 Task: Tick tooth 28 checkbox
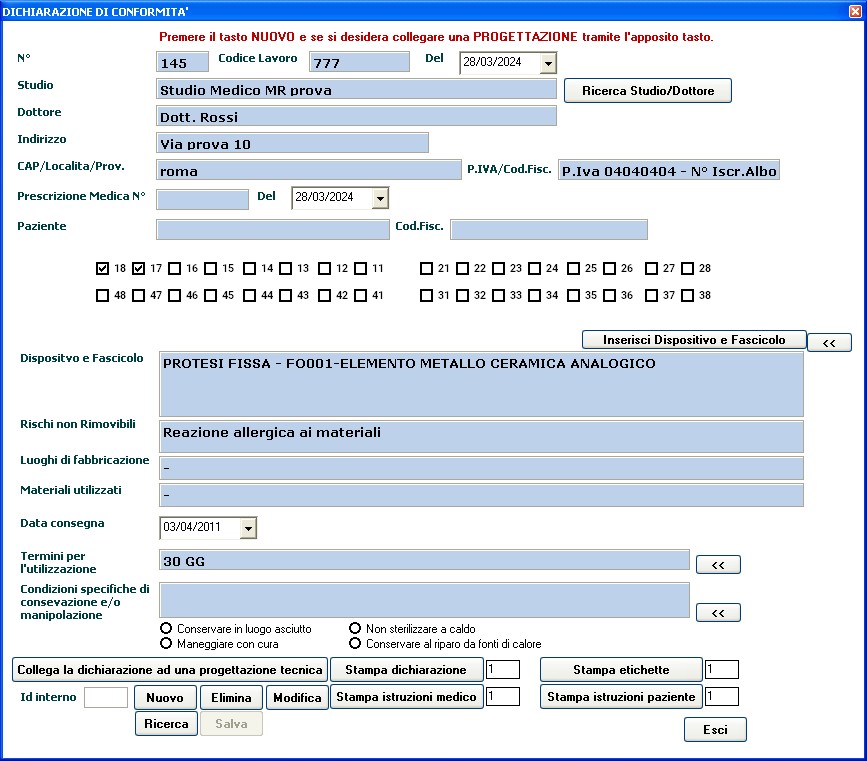pos(687,269)
